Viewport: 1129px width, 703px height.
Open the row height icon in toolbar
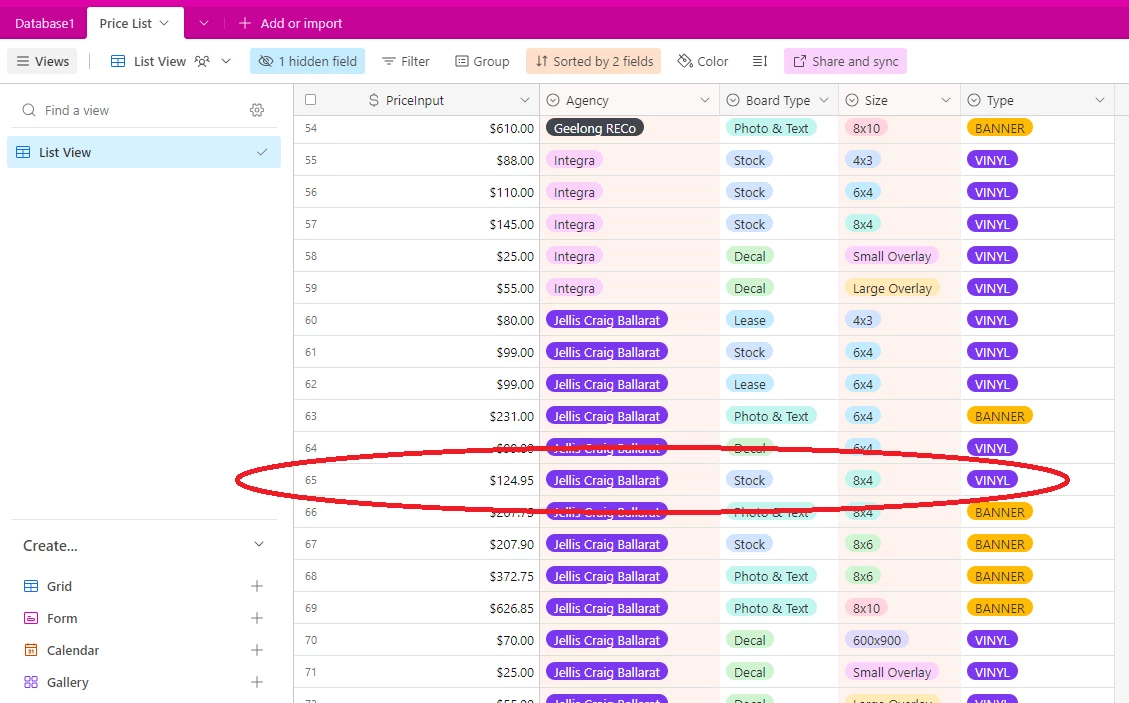point(760,61)
